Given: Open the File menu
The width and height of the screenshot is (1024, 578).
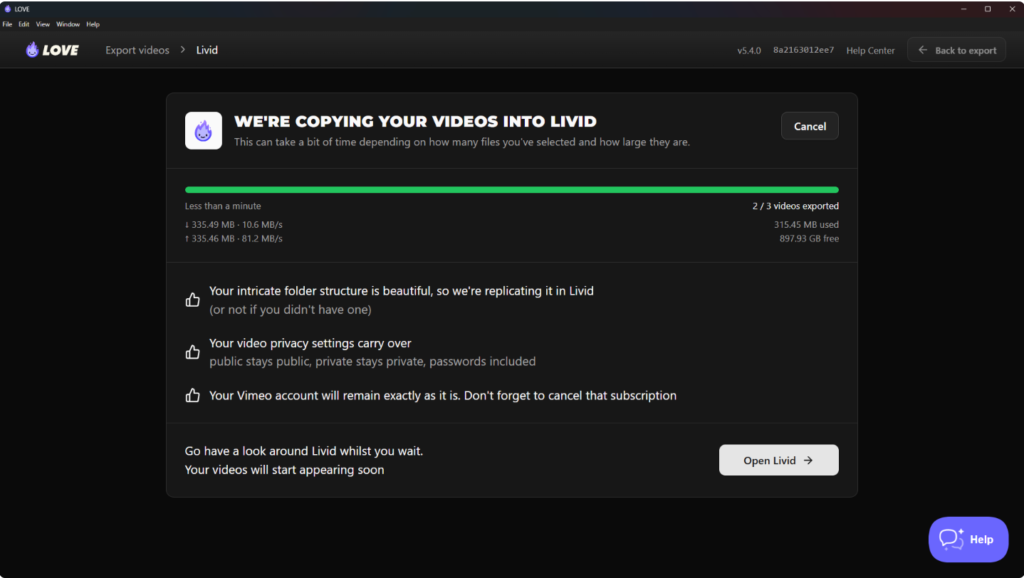Looking at the screenshot, I should click(x=7, y=24).
